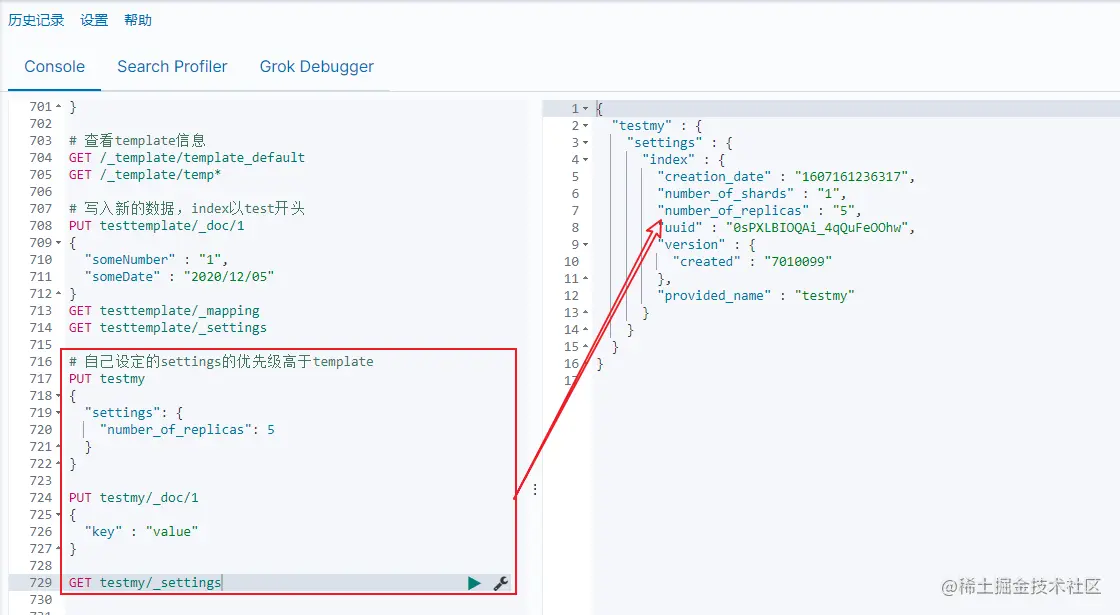The image size is (1120, 615).
Task: Collapse fold arrow at editor line 701
Action: (59, 106)
